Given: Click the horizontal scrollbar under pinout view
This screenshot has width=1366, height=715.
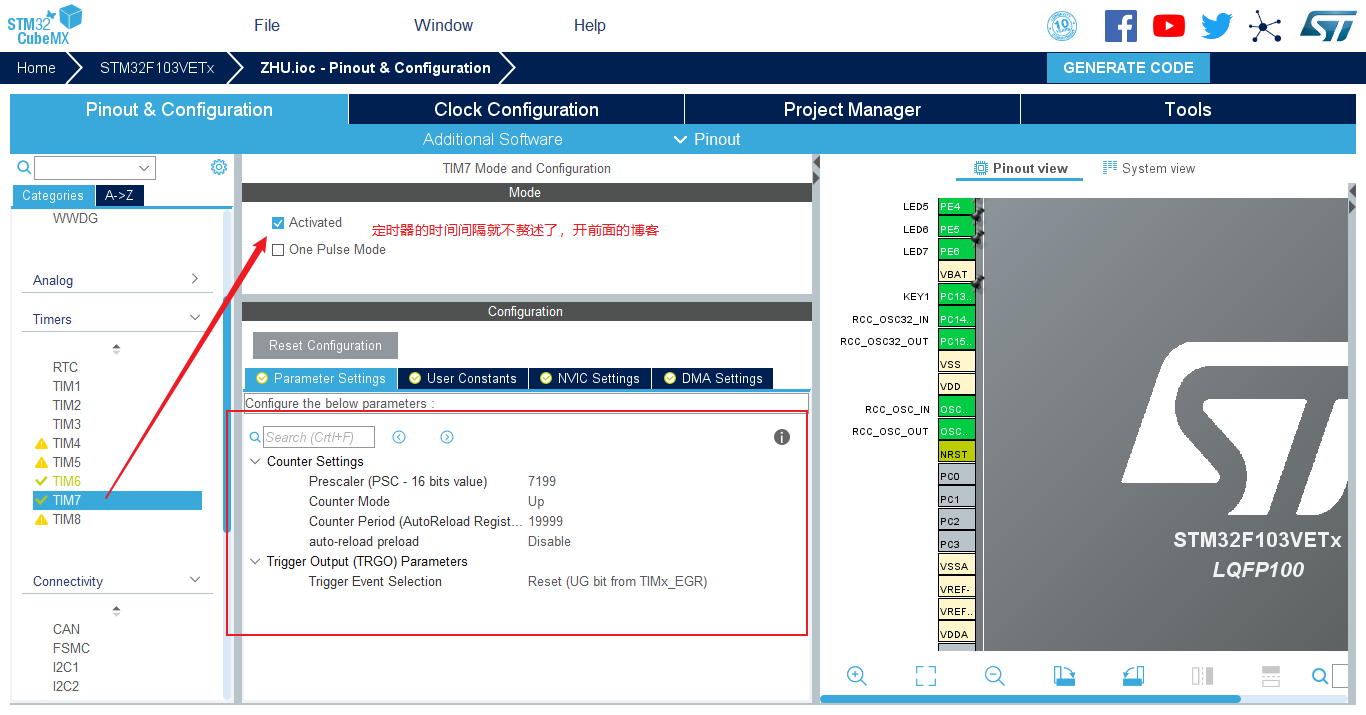Looking at the screenshot, I should pos(1030,699).
